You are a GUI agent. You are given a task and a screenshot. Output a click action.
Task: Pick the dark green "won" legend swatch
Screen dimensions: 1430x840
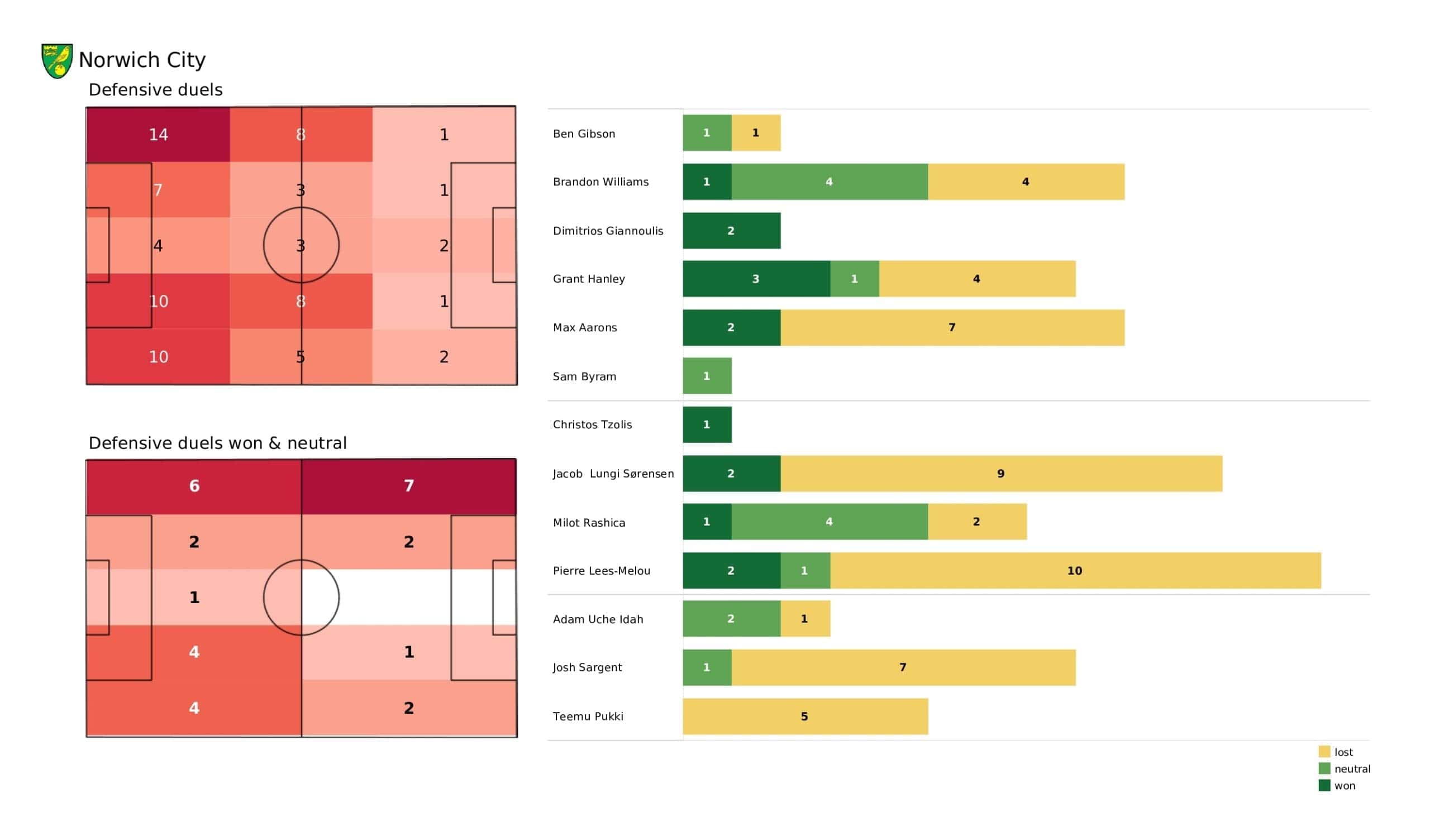point(1324,785)
